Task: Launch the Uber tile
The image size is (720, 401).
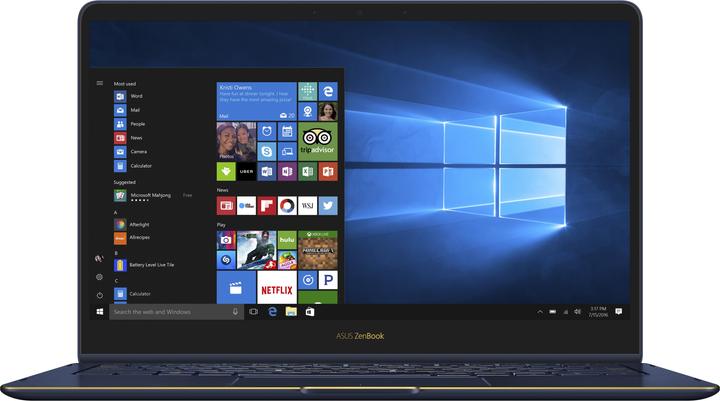Action: click(x=247, y=171)
